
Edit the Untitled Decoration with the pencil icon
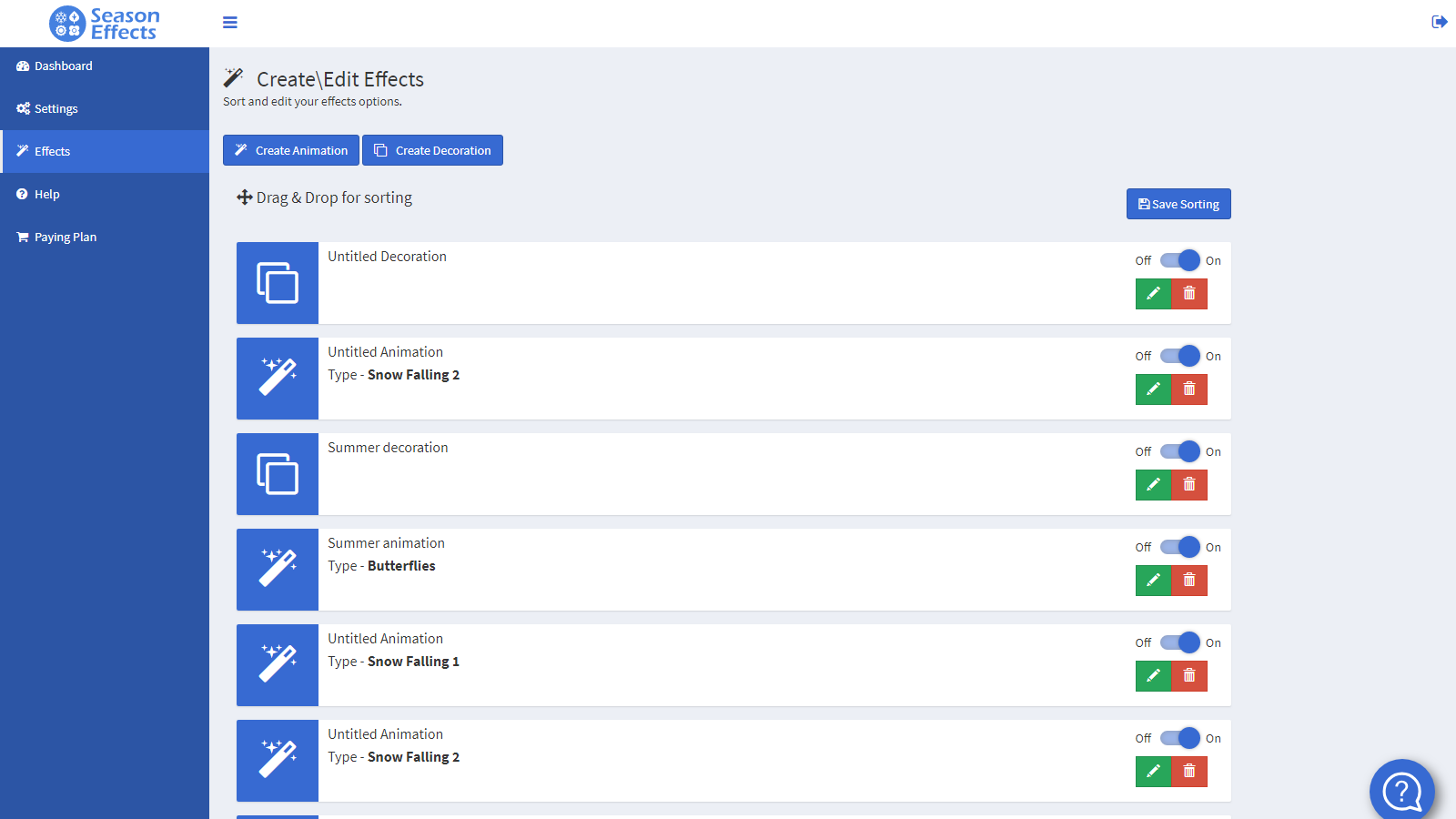click(x=1153, y=294)
